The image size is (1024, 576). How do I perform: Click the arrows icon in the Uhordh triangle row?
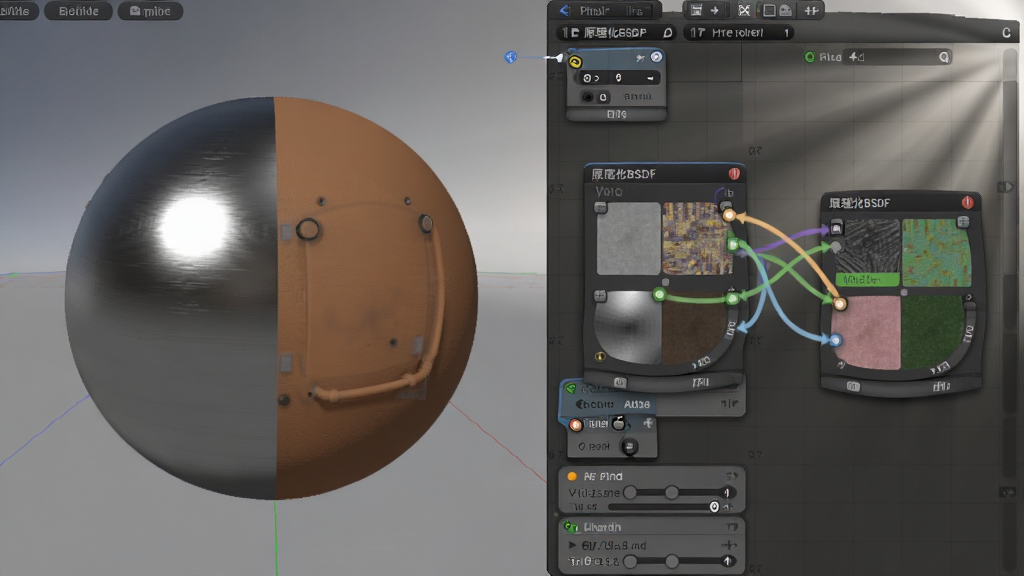(729, 545)
